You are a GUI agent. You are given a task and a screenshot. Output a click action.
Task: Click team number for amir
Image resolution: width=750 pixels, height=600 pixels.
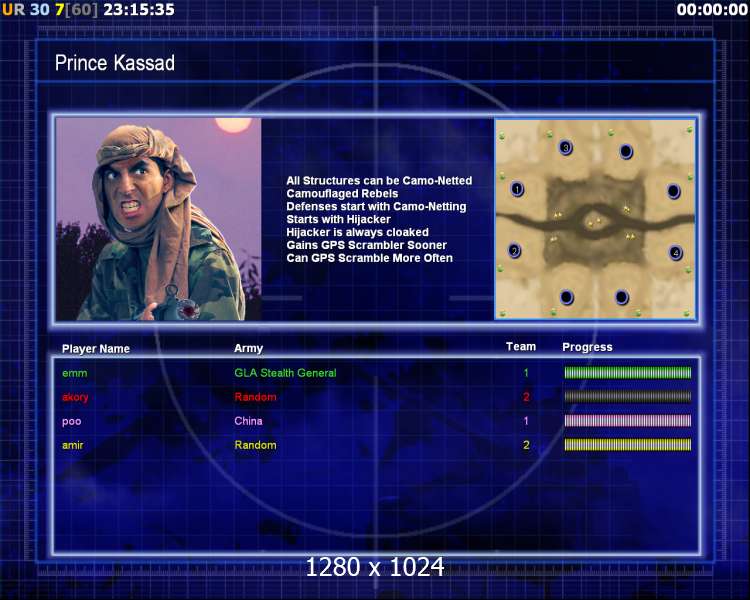click(526, 445)
